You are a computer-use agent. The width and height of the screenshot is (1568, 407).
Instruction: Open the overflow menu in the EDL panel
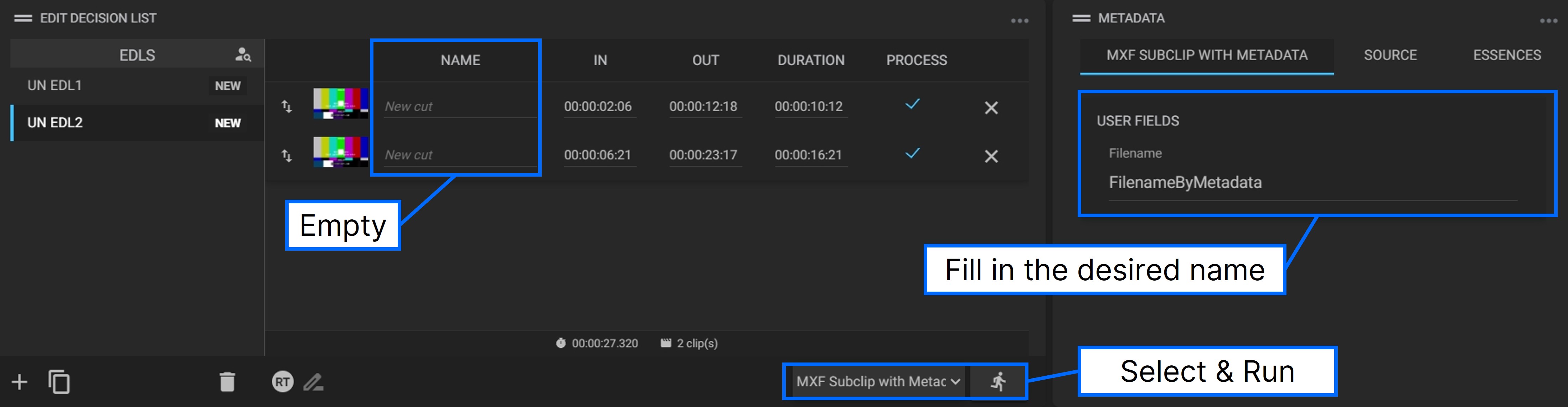coord(1019,20)
